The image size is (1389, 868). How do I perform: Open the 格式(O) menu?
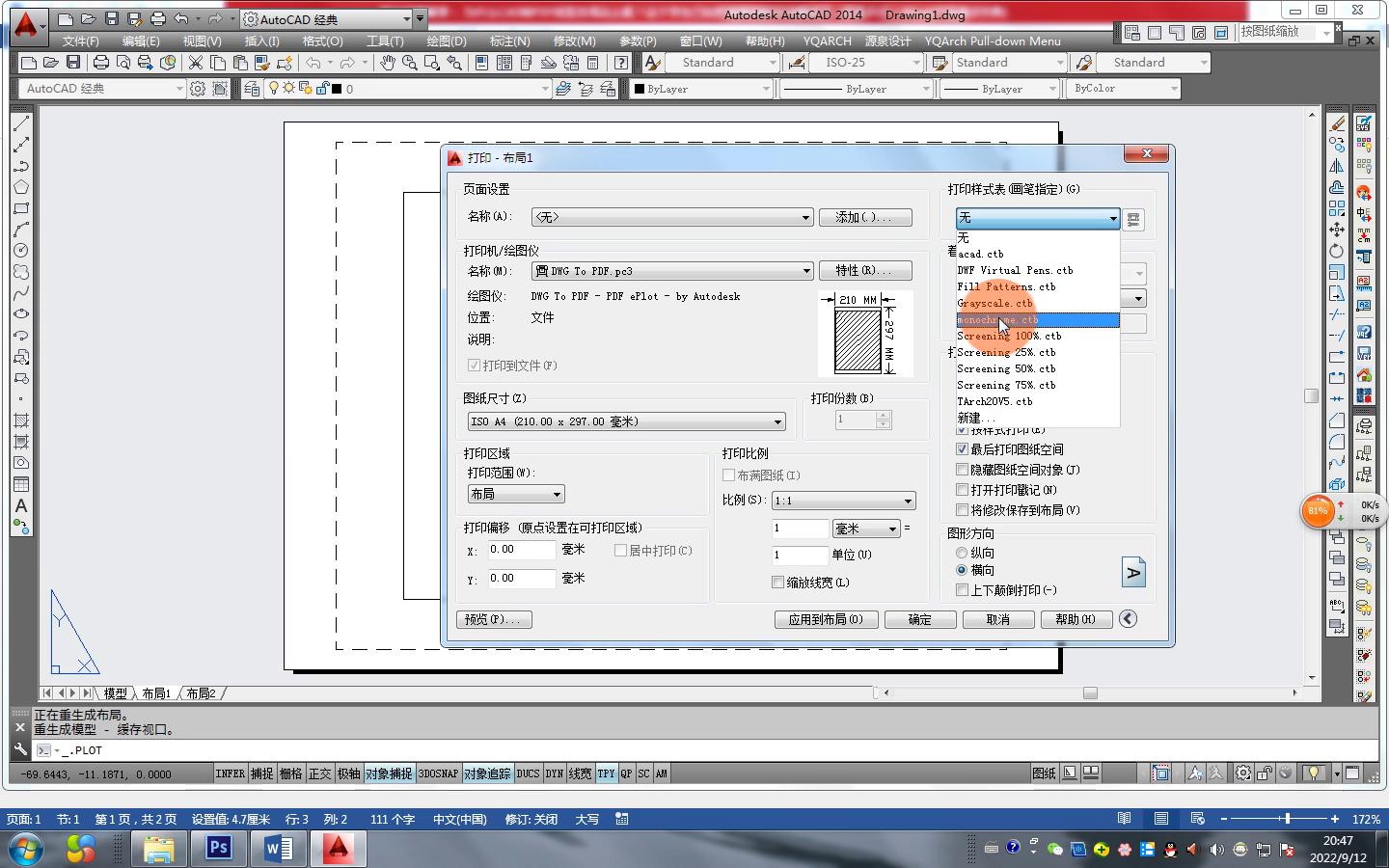[322, 41]
